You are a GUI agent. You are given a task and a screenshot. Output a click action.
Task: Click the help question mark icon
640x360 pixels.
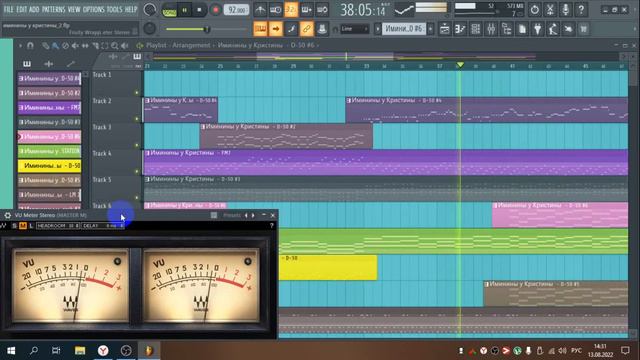581,10
